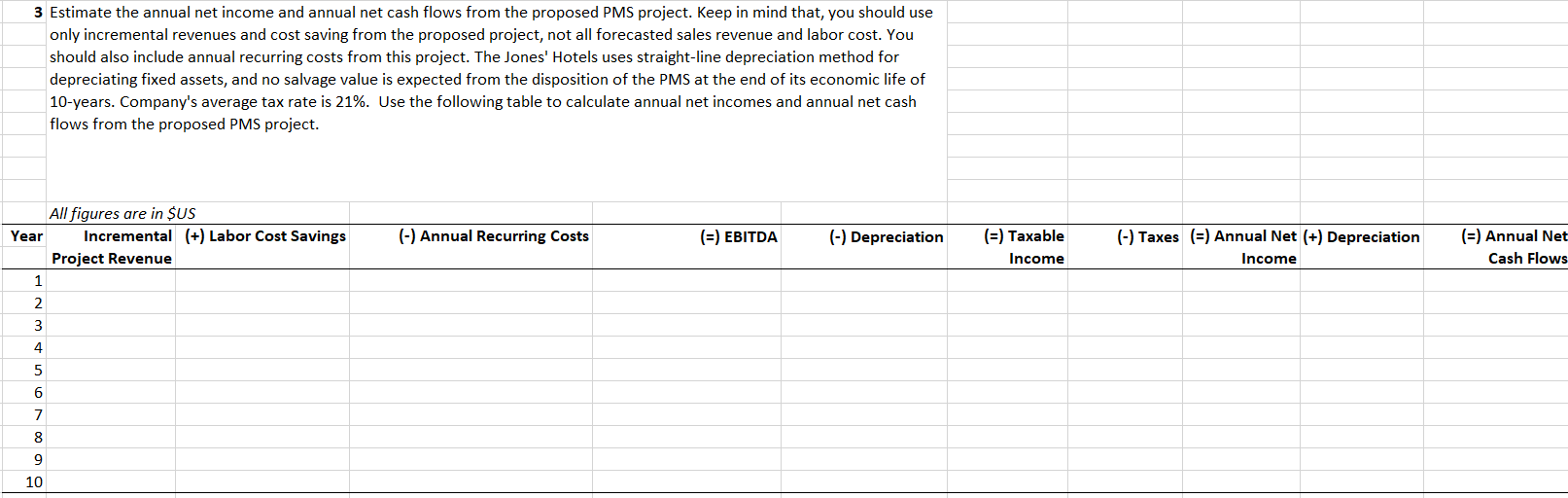Click Year 10 Incremental Project Revenue cell
This screenshot has width=1568, height=498.
(x=111, y=482)
